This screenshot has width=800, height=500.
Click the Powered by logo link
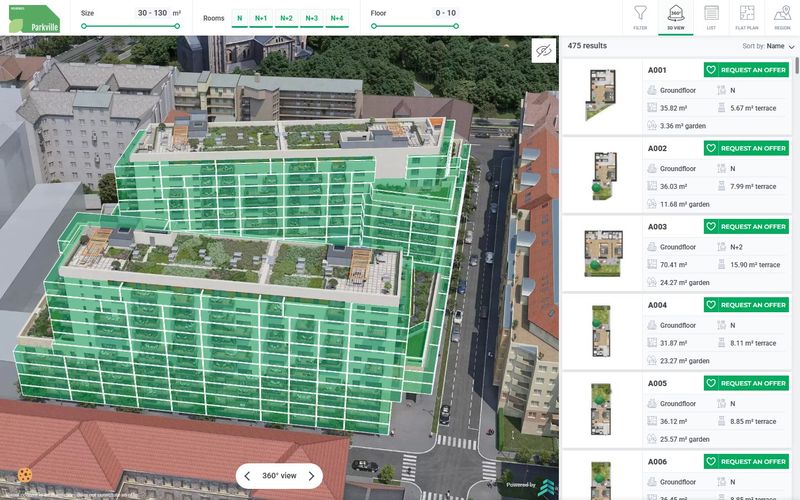pos(531,486)
